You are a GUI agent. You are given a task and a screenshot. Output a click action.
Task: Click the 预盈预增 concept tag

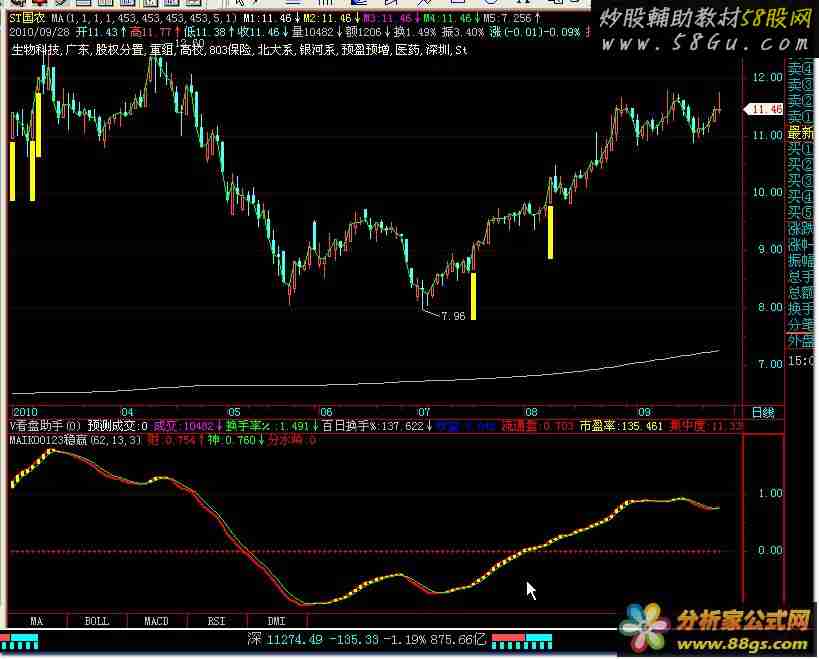point(366,50)
